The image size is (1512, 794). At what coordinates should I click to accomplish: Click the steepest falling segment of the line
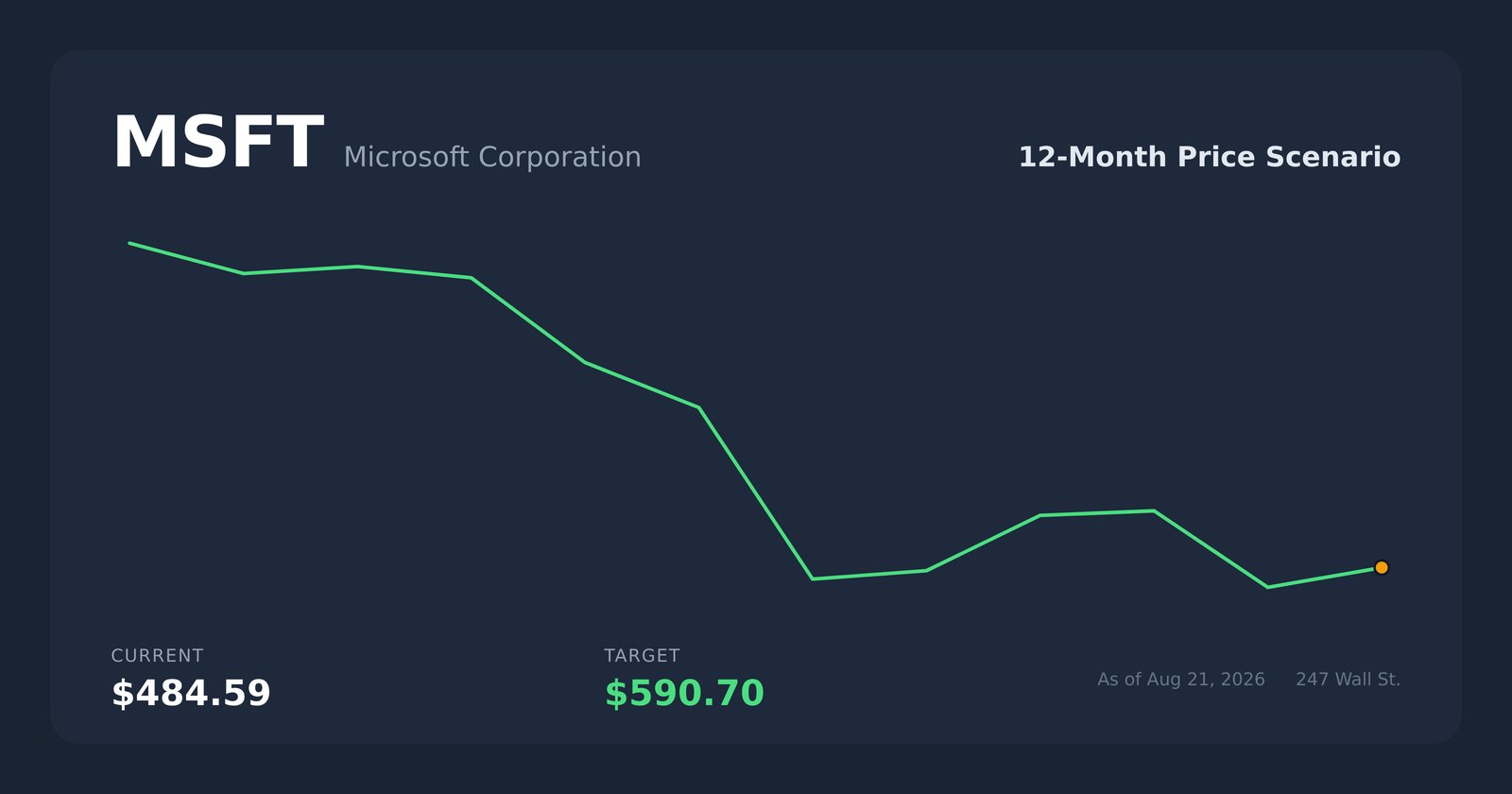pos(756,493)
